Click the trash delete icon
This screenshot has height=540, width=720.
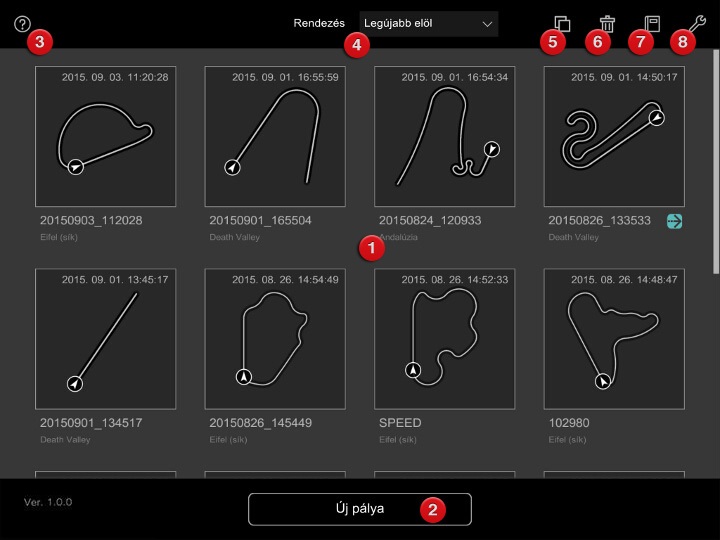(607, 23)
